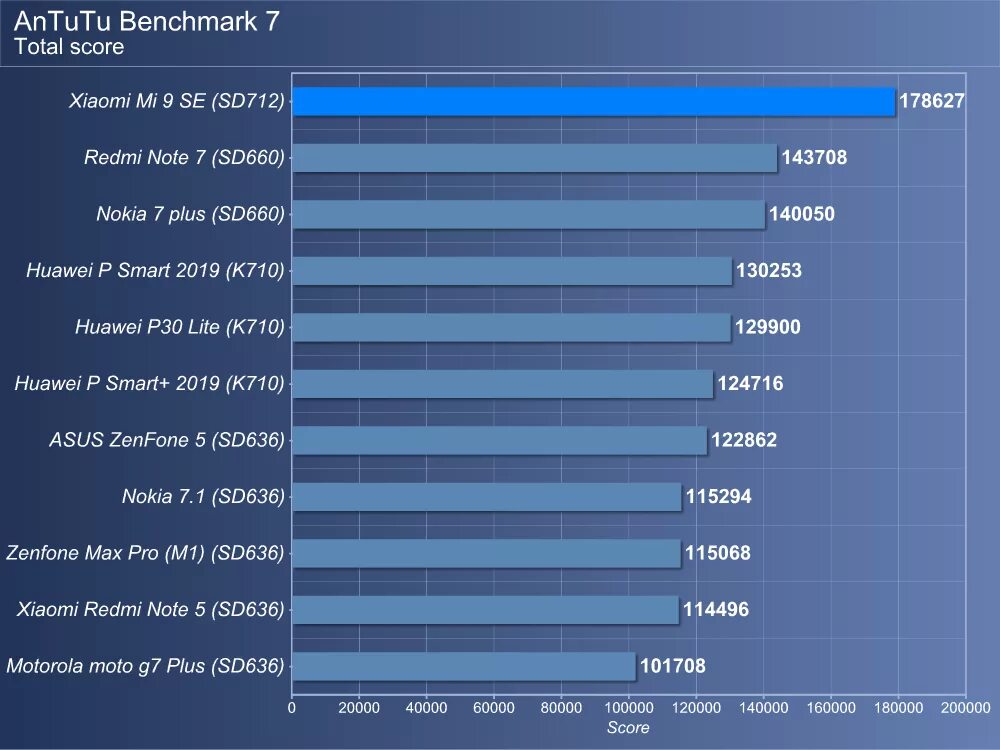The height and width of the screenshot is (750, 1000).
Task: Click the 114496 score value
Action: point(716,610)
